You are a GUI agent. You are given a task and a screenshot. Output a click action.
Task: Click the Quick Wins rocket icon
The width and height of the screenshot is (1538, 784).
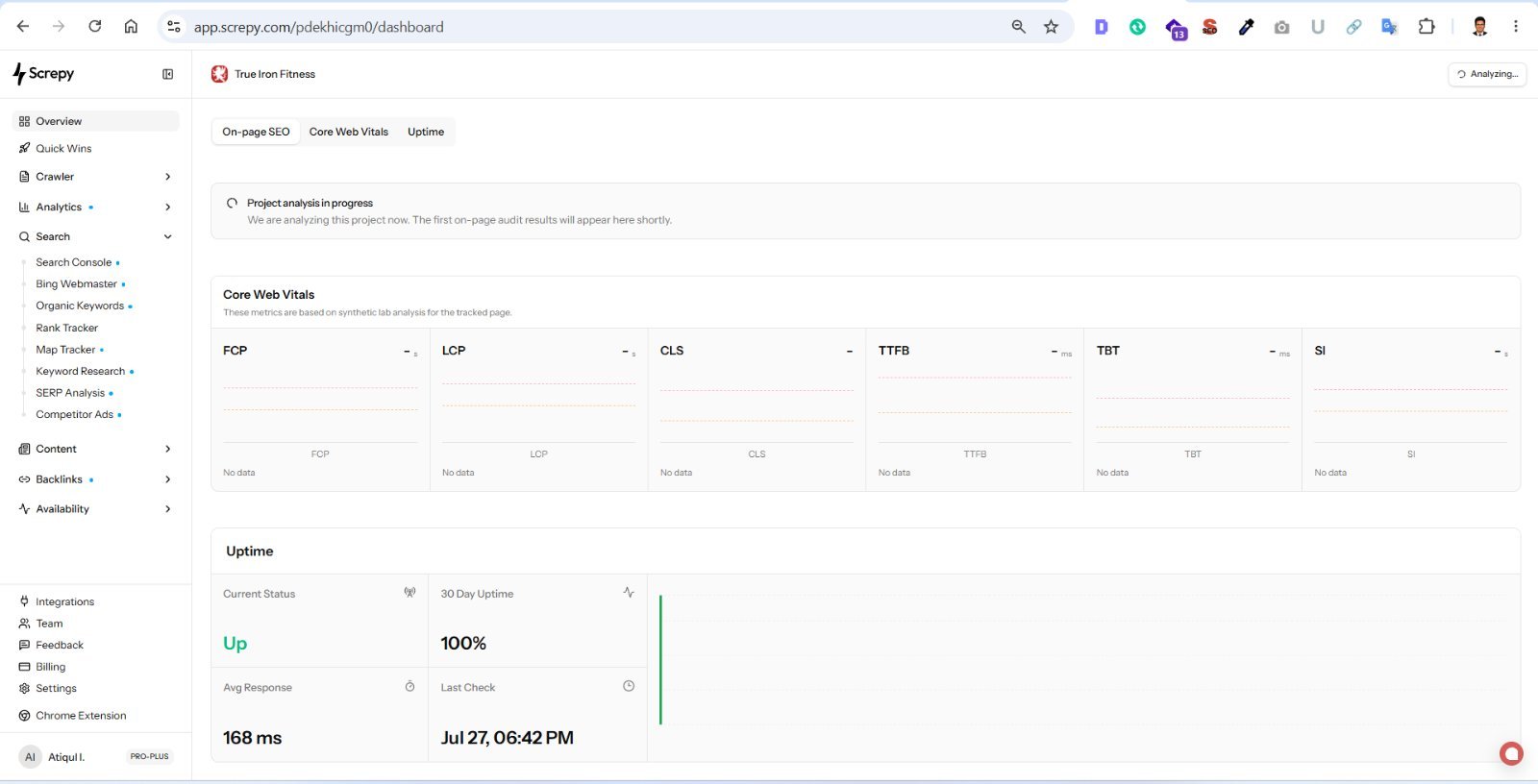(x=24, y=149)
